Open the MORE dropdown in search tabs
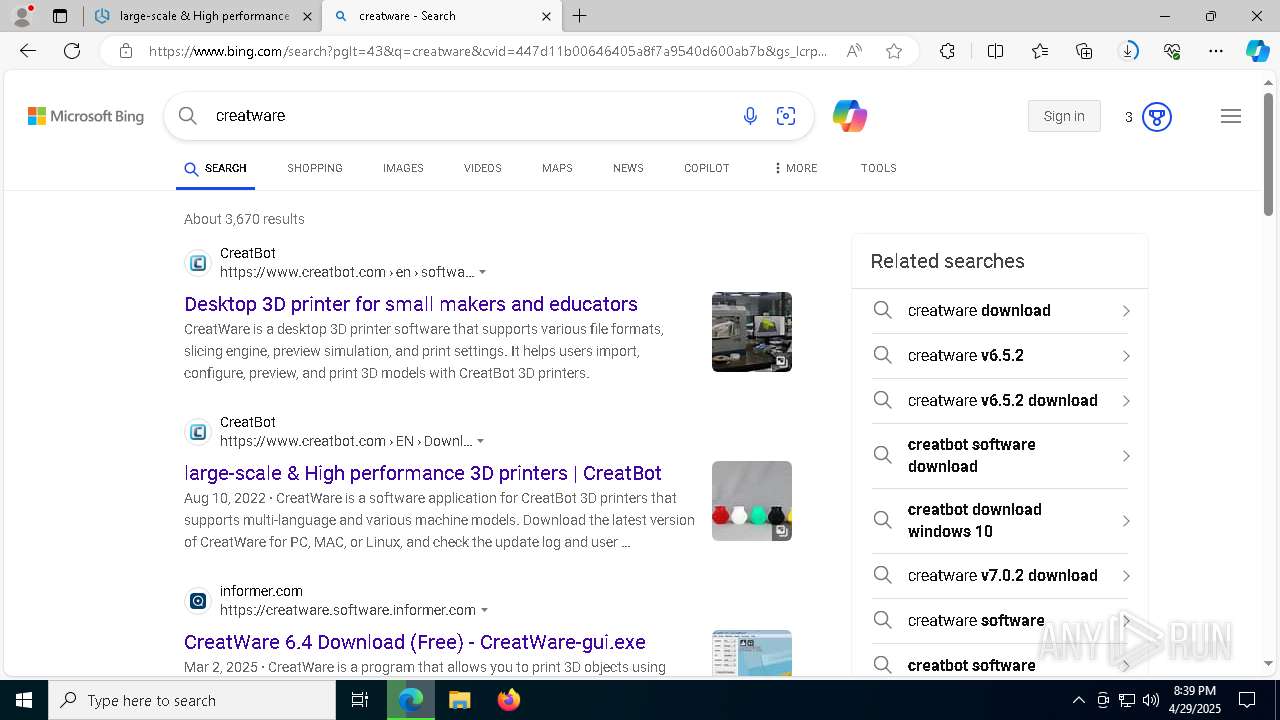 click(x=795, y=168)
